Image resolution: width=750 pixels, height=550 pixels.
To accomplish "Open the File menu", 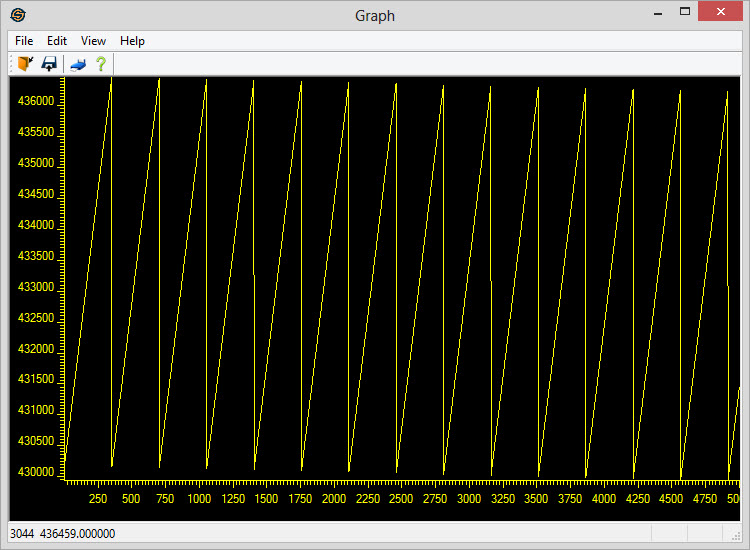I will pos(24,41).
